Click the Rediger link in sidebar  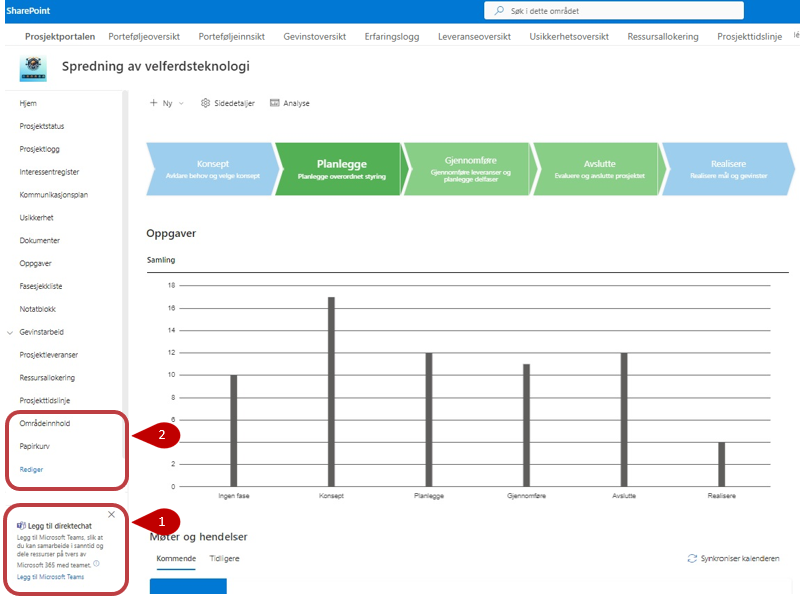(31, 469)
